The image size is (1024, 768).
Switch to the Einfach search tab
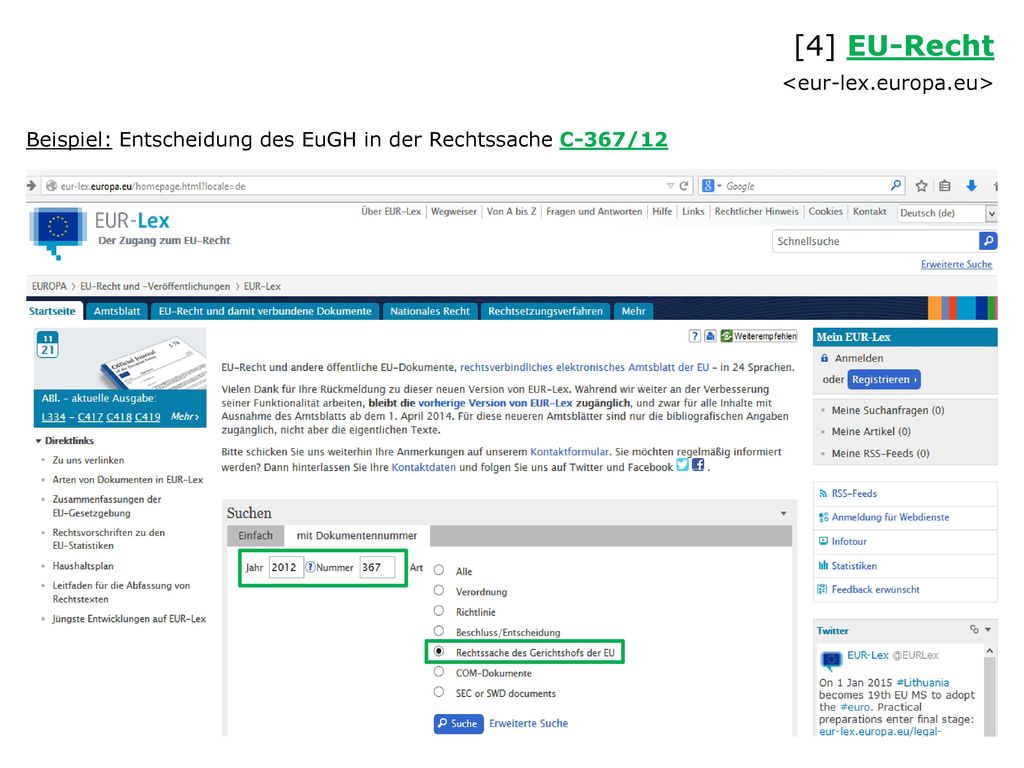click(x=255, y=536)
